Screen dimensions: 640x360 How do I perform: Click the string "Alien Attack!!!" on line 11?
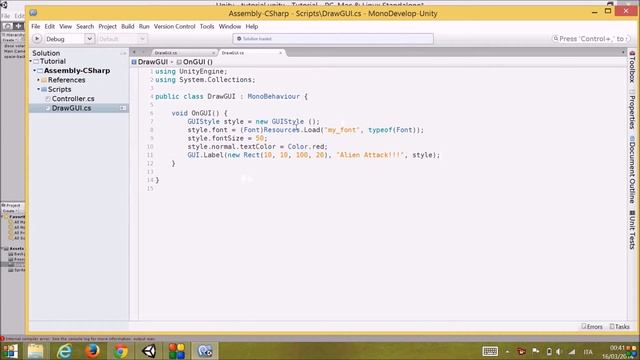371,155
